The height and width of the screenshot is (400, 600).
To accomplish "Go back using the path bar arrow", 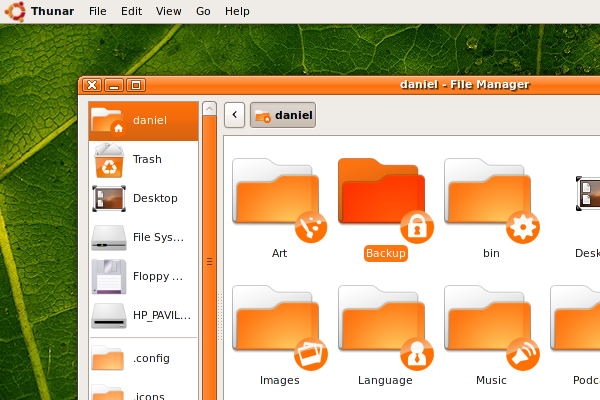I will click(x=235, y=115).
